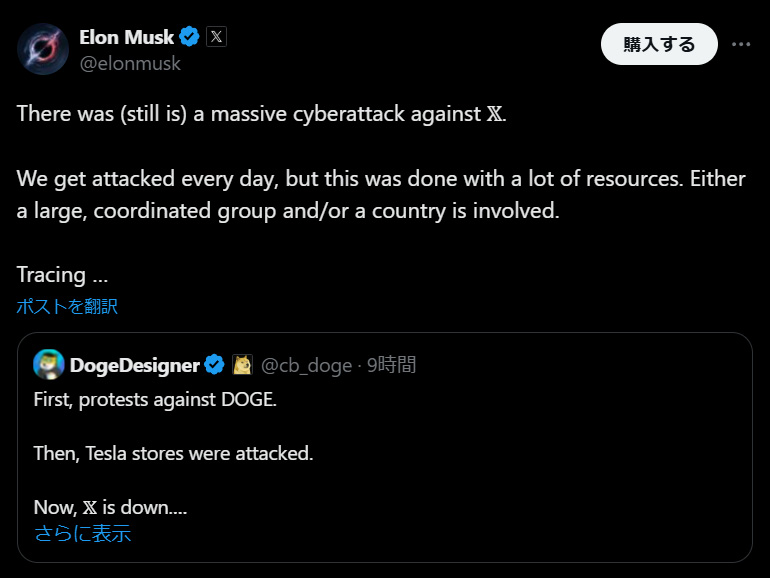Click the 'Tracing ...' line of the post
This screenshot has height=578, width=770.
click(62, 274)
